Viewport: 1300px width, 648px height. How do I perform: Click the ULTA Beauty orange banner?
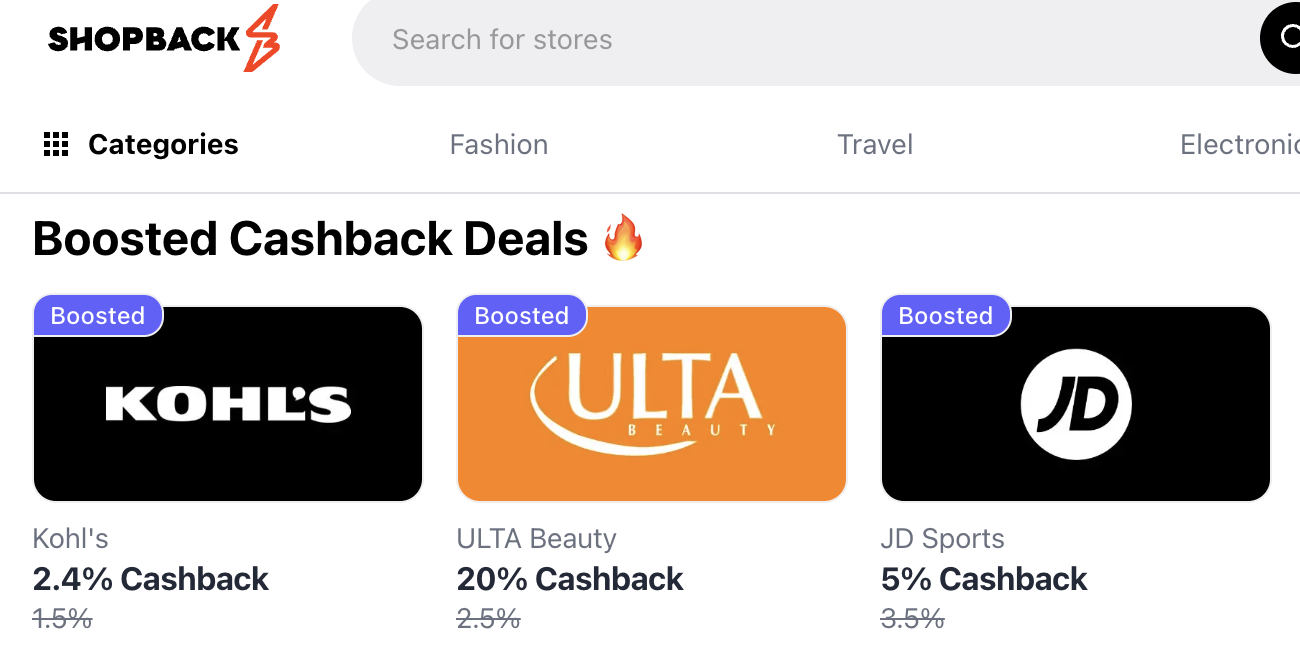[x=652, y=404]
